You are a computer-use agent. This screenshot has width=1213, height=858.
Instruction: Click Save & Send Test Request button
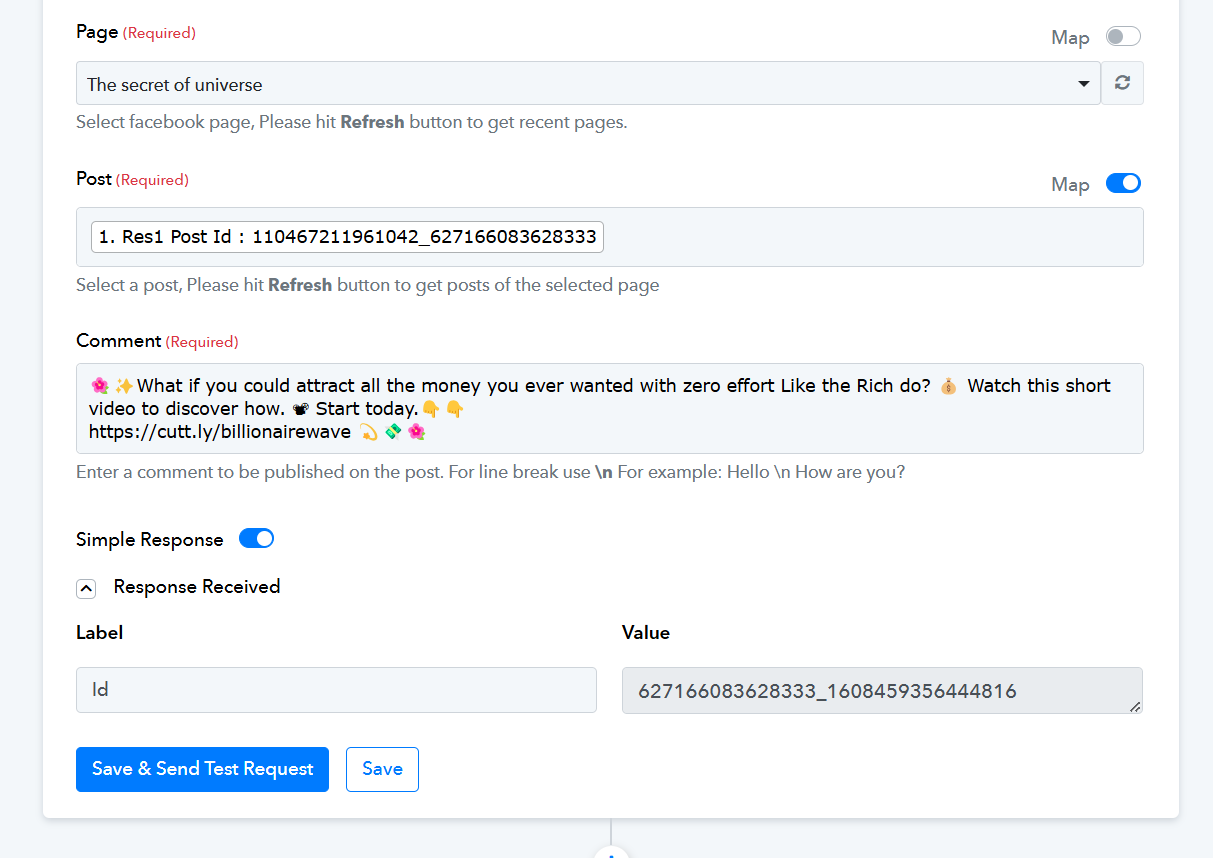click(x=202, y=769)
